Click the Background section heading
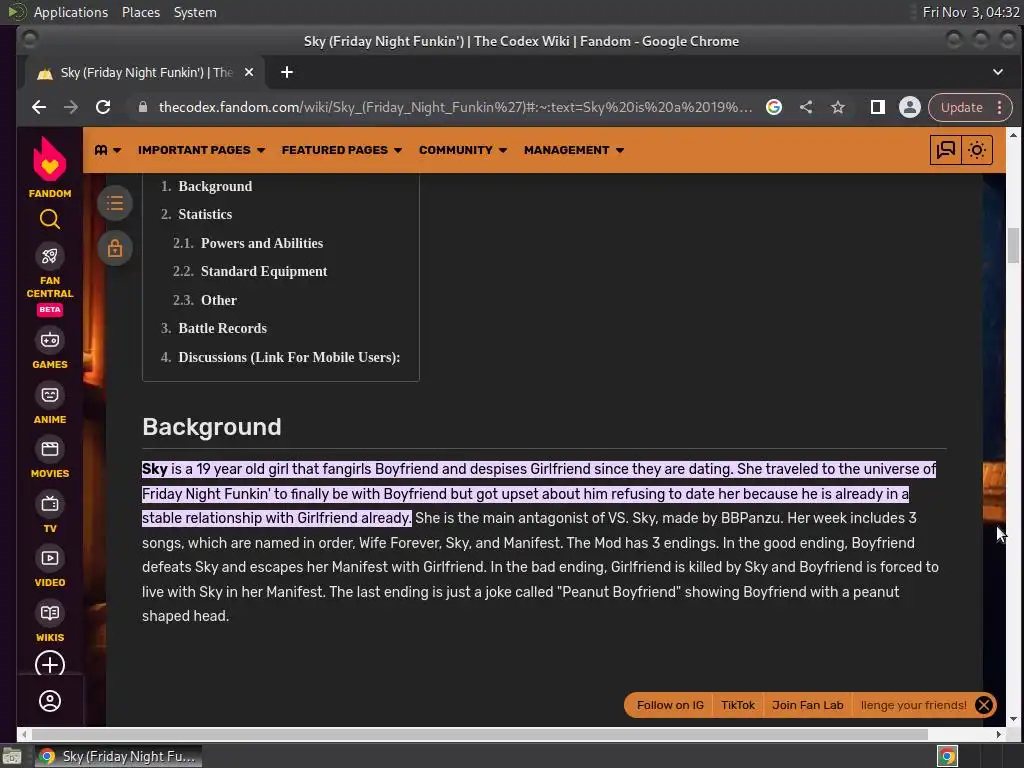The width and height of the screenshot is (1024, 768). click(x=212, y=427)
